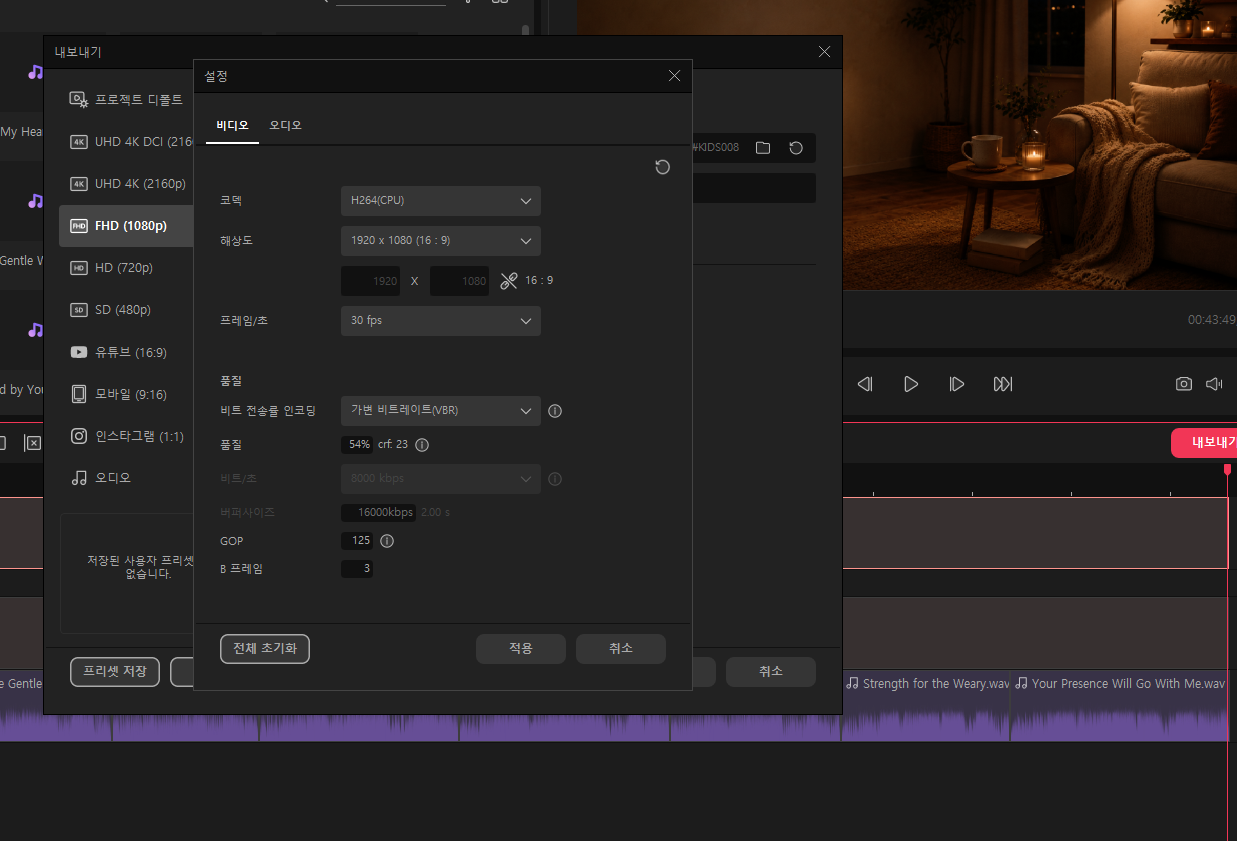
Task: Click the quality percentage field showing 54%
Action: click(x=357, y=444)
